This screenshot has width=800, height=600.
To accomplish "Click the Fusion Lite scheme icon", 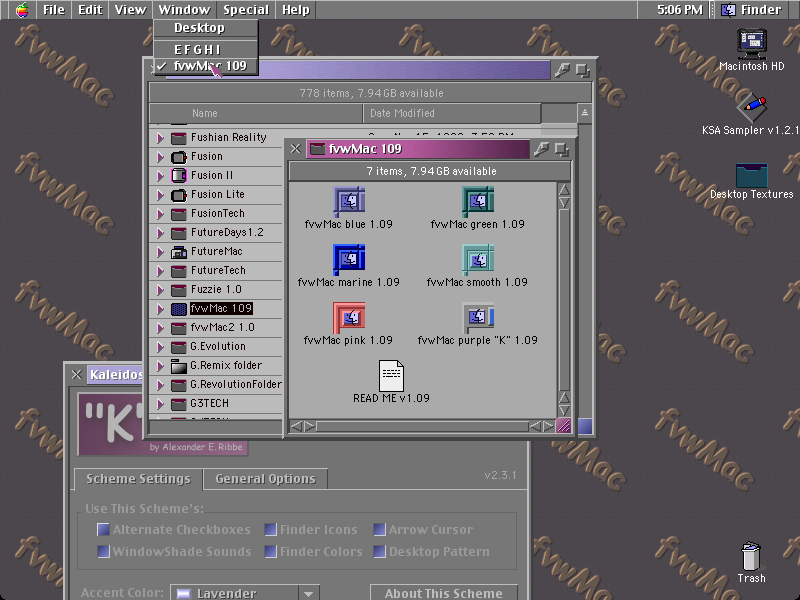I will (179, 194).
